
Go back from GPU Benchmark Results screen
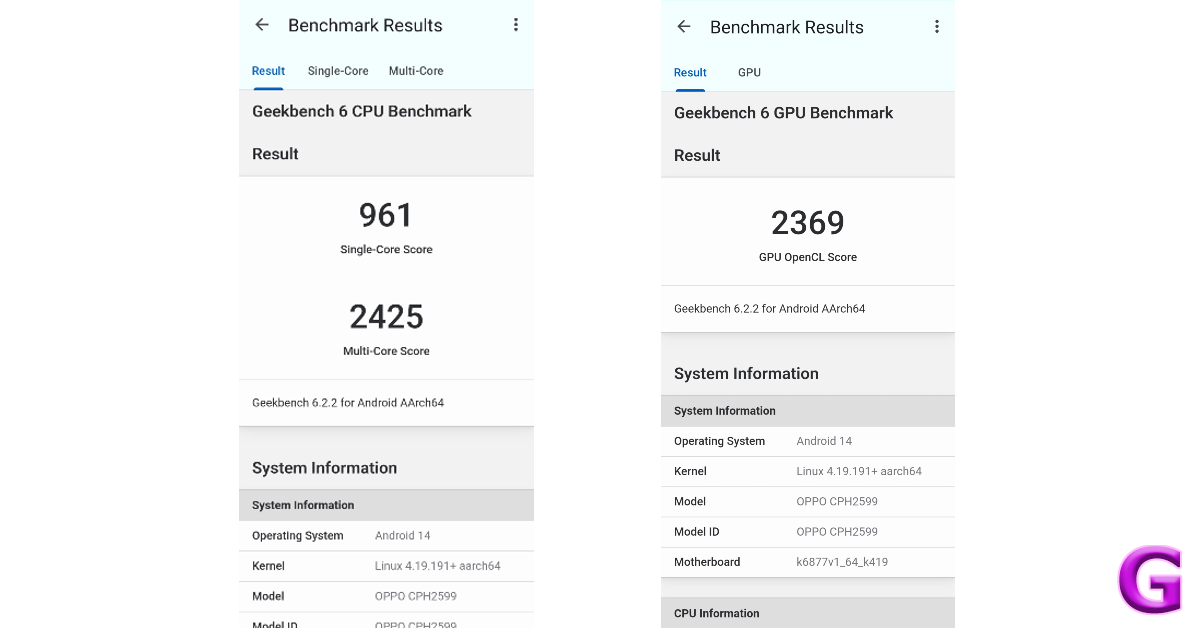pos(684,27)
